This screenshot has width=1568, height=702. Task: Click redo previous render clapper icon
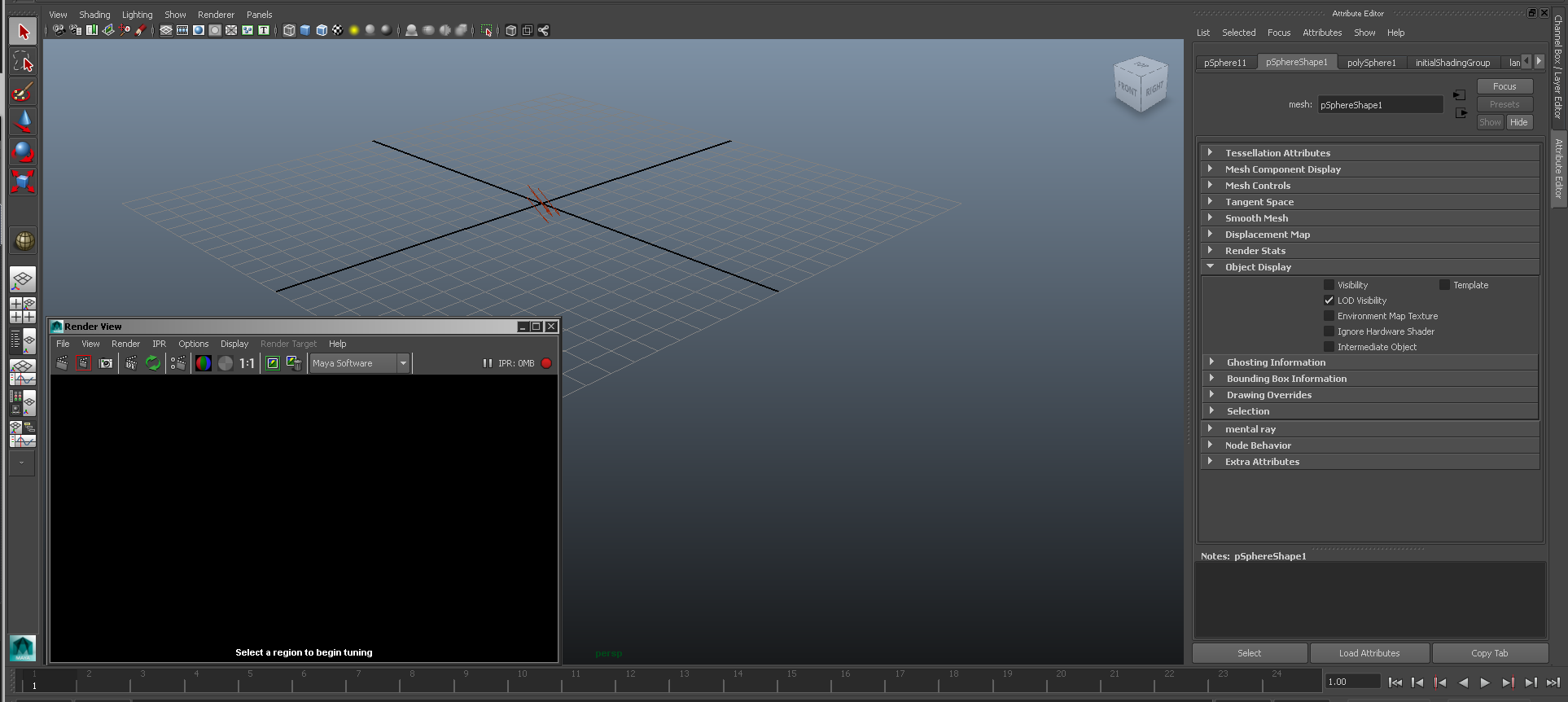coord(62,363)
